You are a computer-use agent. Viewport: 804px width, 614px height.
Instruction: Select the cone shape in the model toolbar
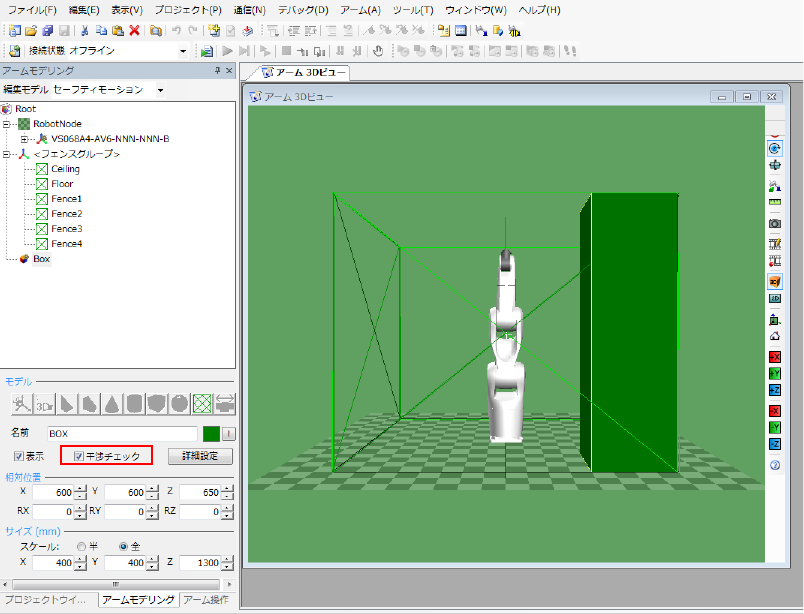112,403
